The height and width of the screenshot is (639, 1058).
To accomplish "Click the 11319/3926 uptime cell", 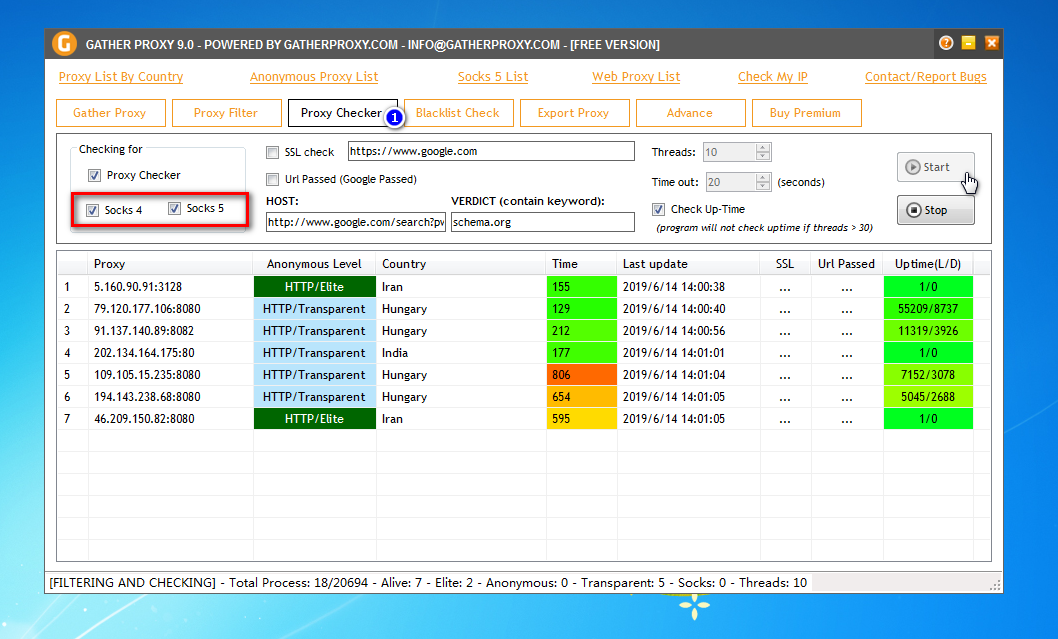I will [x=928, y=331].
